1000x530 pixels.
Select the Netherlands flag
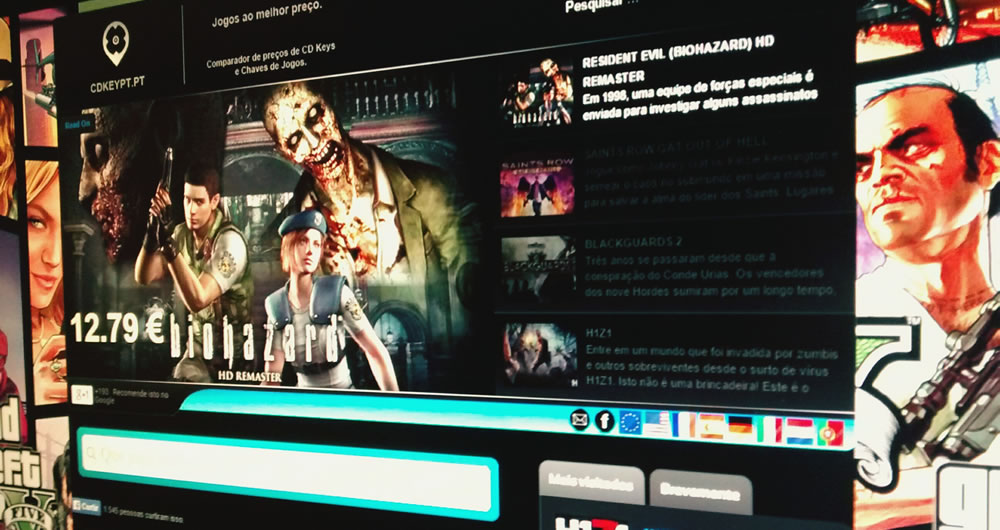coord(800,432)
